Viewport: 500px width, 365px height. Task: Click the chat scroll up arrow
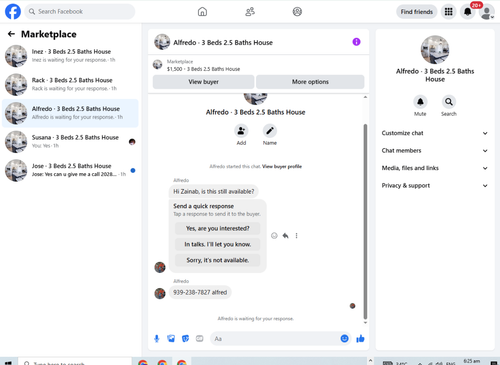tap(365, 97)
